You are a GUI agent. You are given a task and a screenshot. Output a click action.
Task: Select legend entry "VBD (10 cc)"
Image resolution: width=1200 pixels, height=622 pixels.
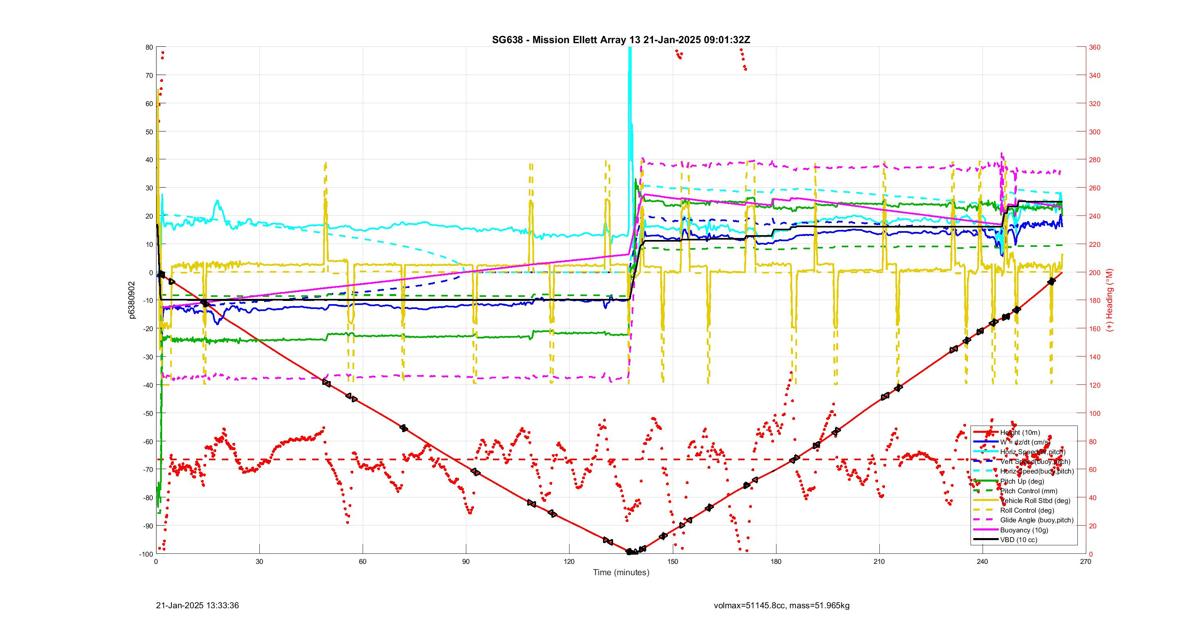[1021, 540]
